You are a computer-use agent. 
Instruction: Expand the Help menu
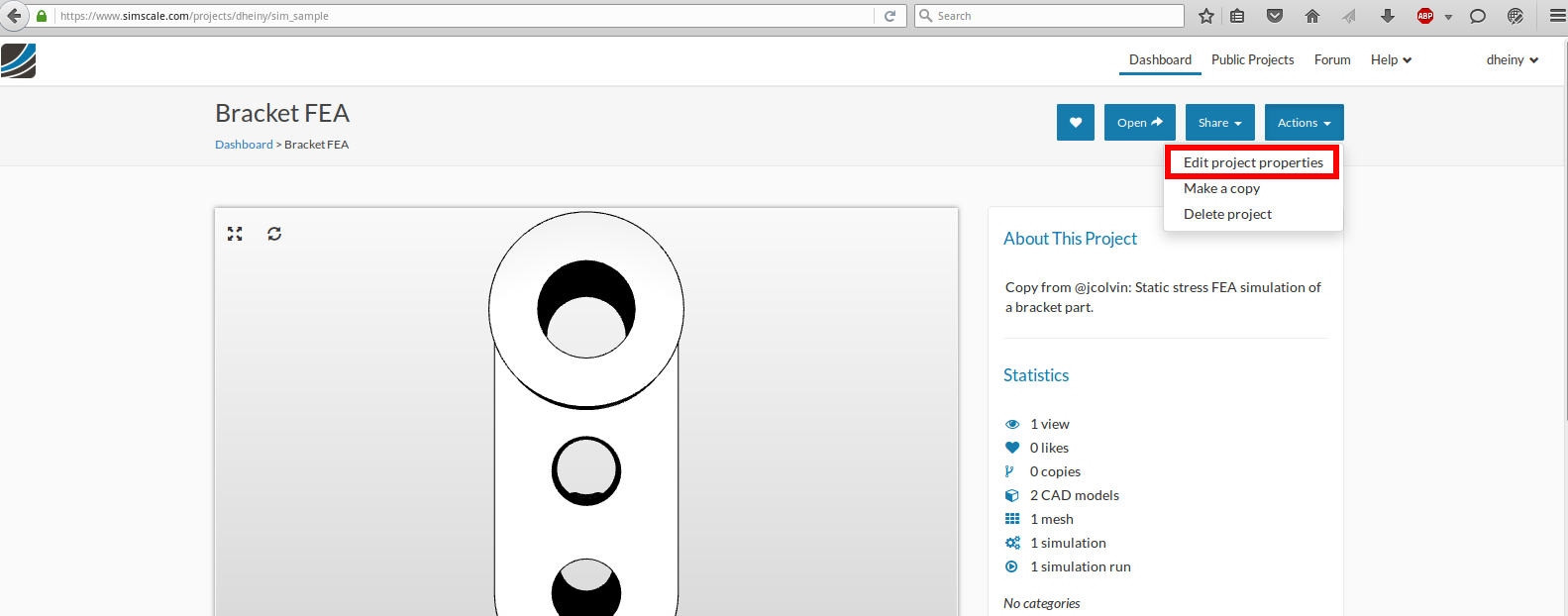(x=1391, y=59)
